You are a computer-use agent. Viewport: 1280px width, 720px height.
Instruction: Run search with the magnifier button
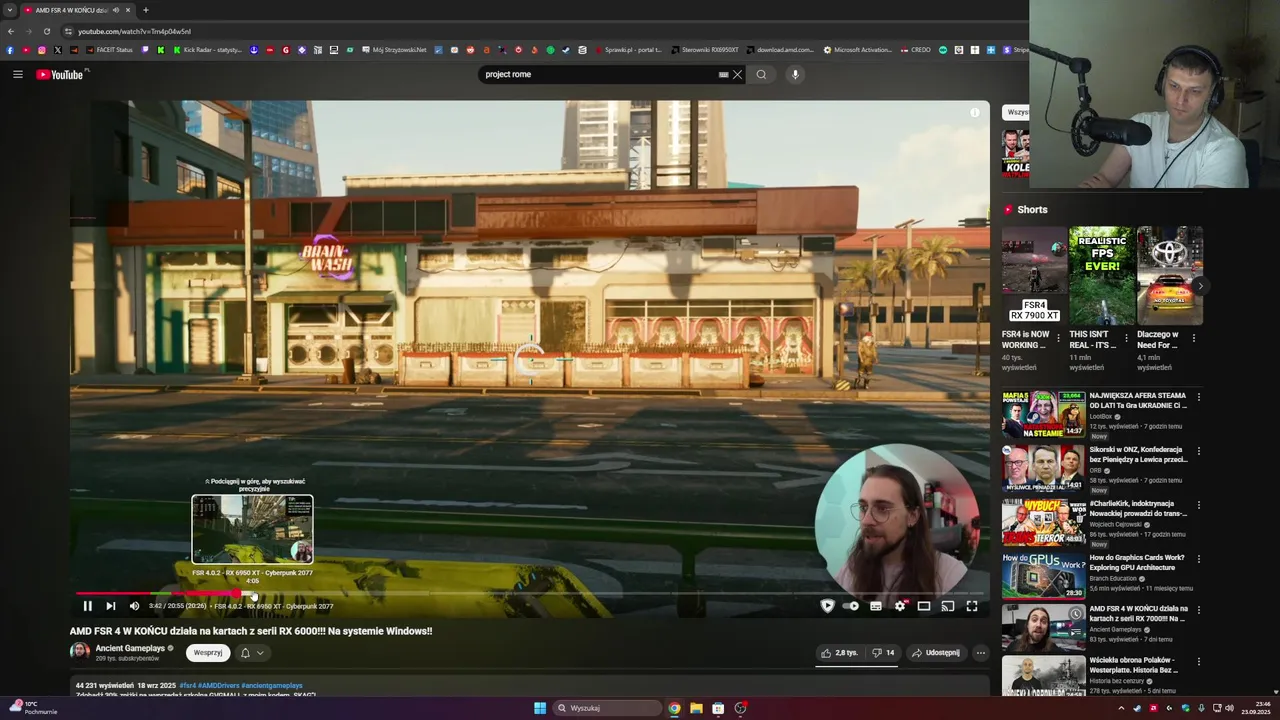(x=761, y=74)
